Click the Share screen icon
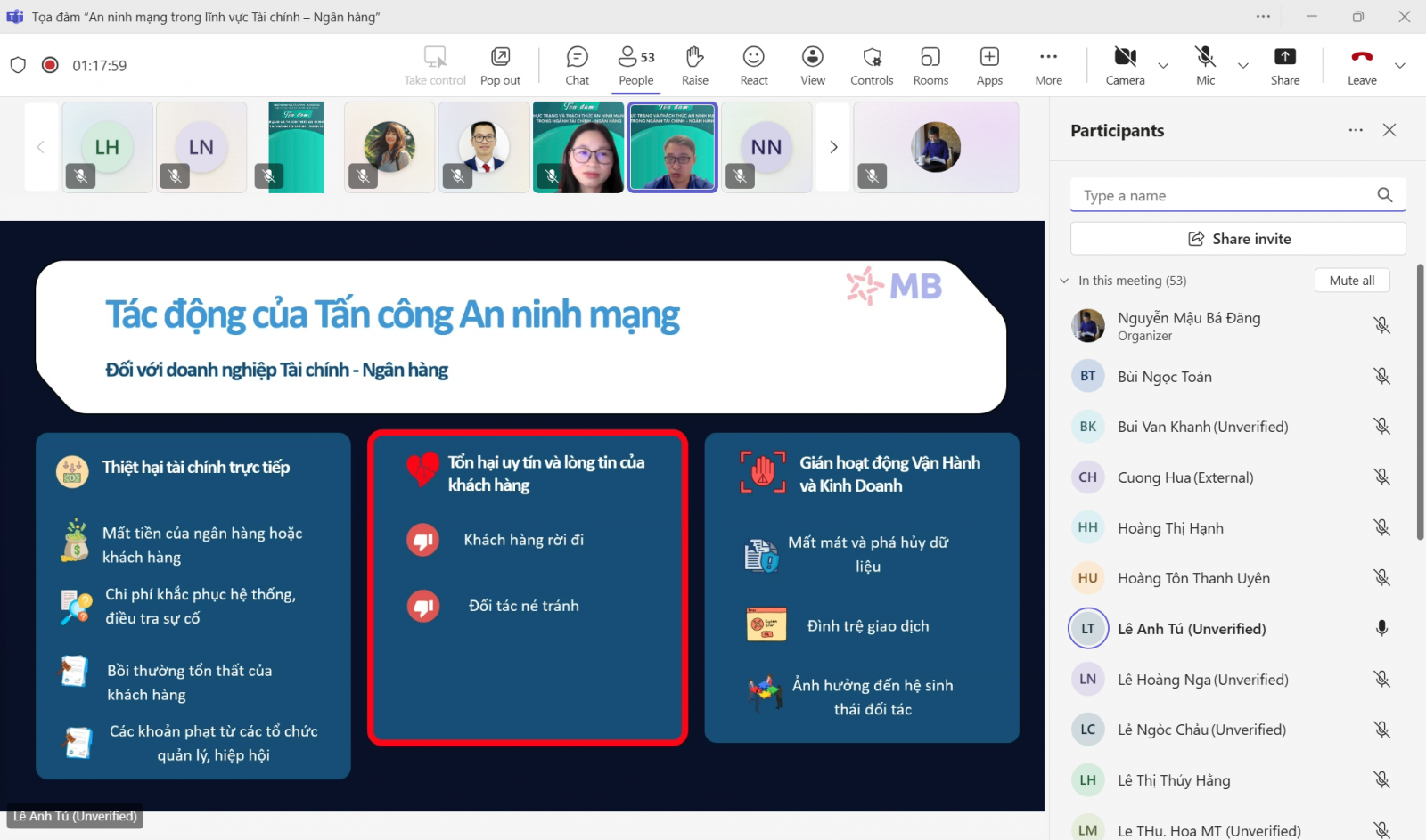The height and width of the screenshot is (840, 1426). tap(1284, 66)
